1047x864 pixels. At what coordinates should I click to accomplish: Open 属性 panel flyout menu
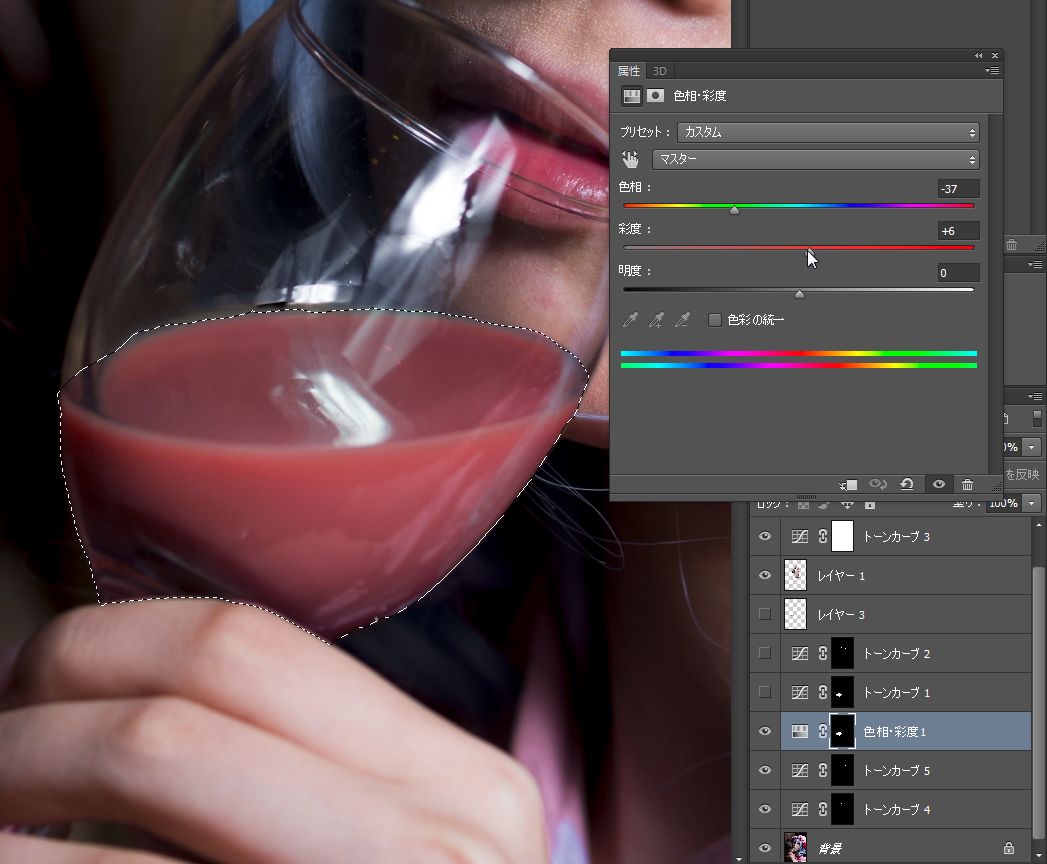pyautogui.click(x=992, y=71)
